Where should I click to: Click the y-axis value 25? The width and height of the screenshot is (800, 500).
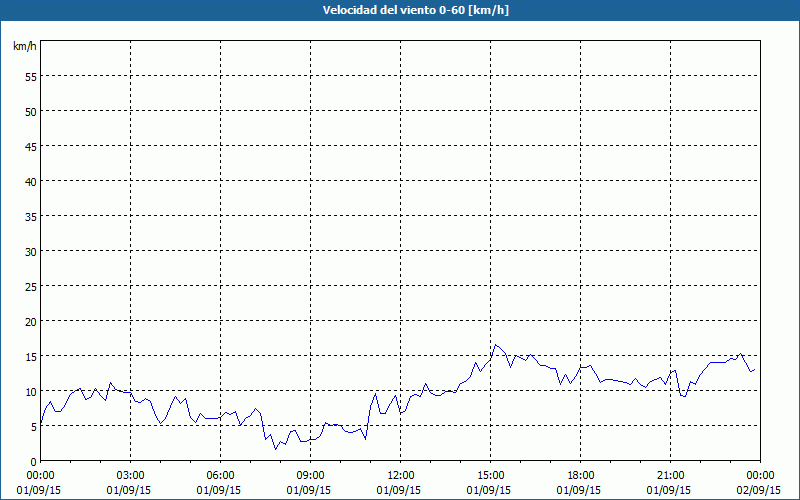pos(31,286)
